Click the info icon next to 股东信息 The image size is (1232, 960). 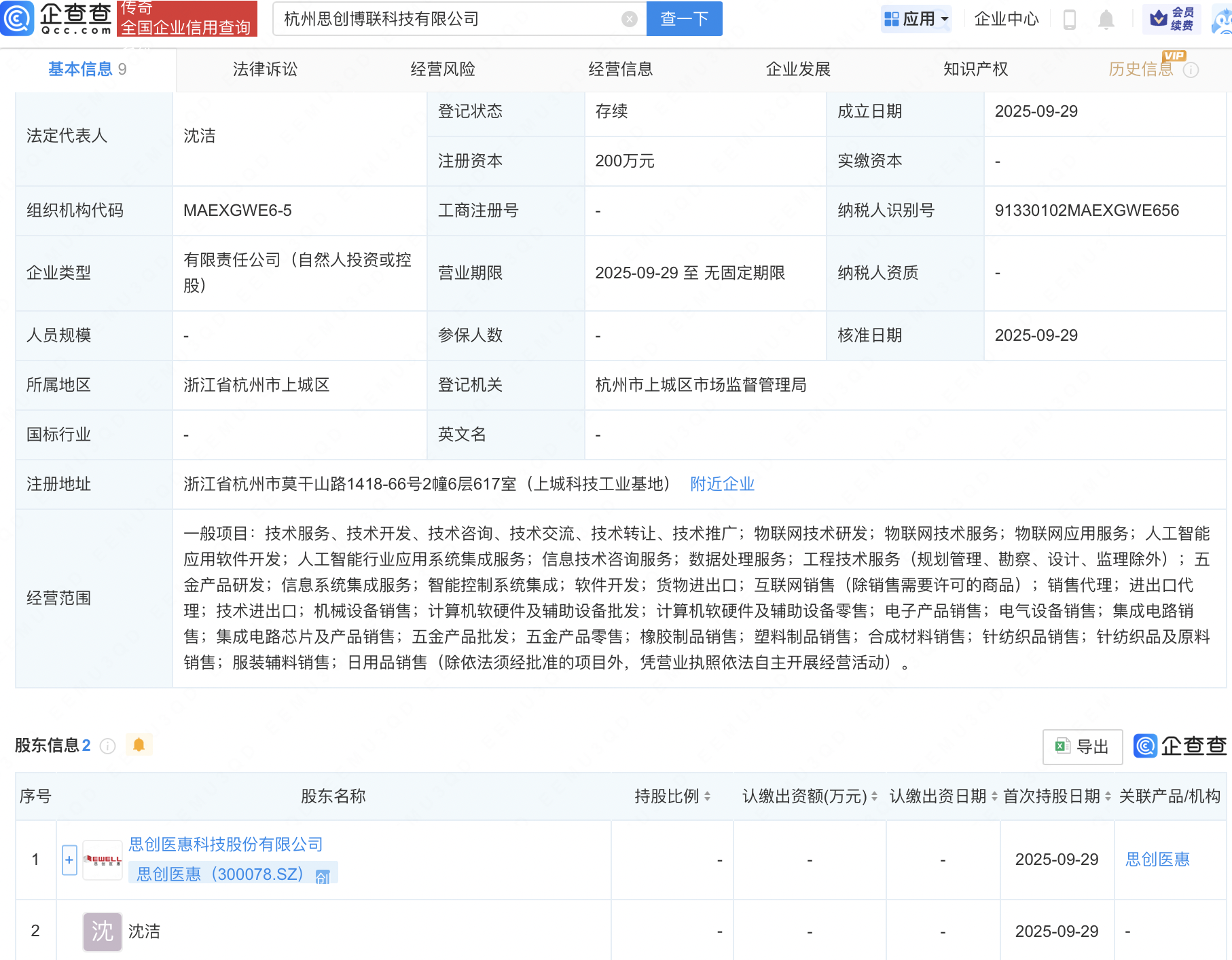107,746
